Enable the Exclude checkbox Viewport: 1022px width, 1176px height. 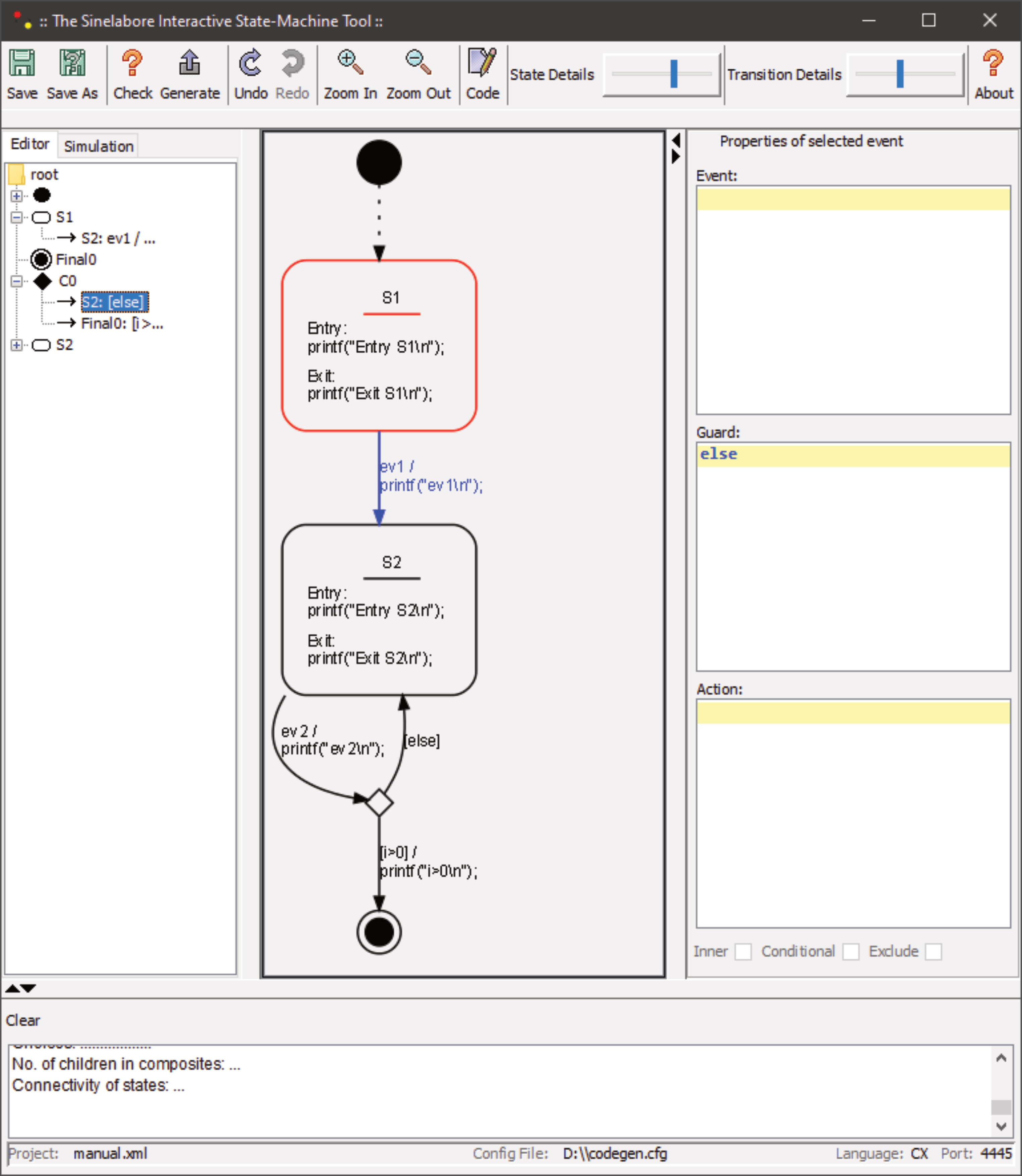934,952
